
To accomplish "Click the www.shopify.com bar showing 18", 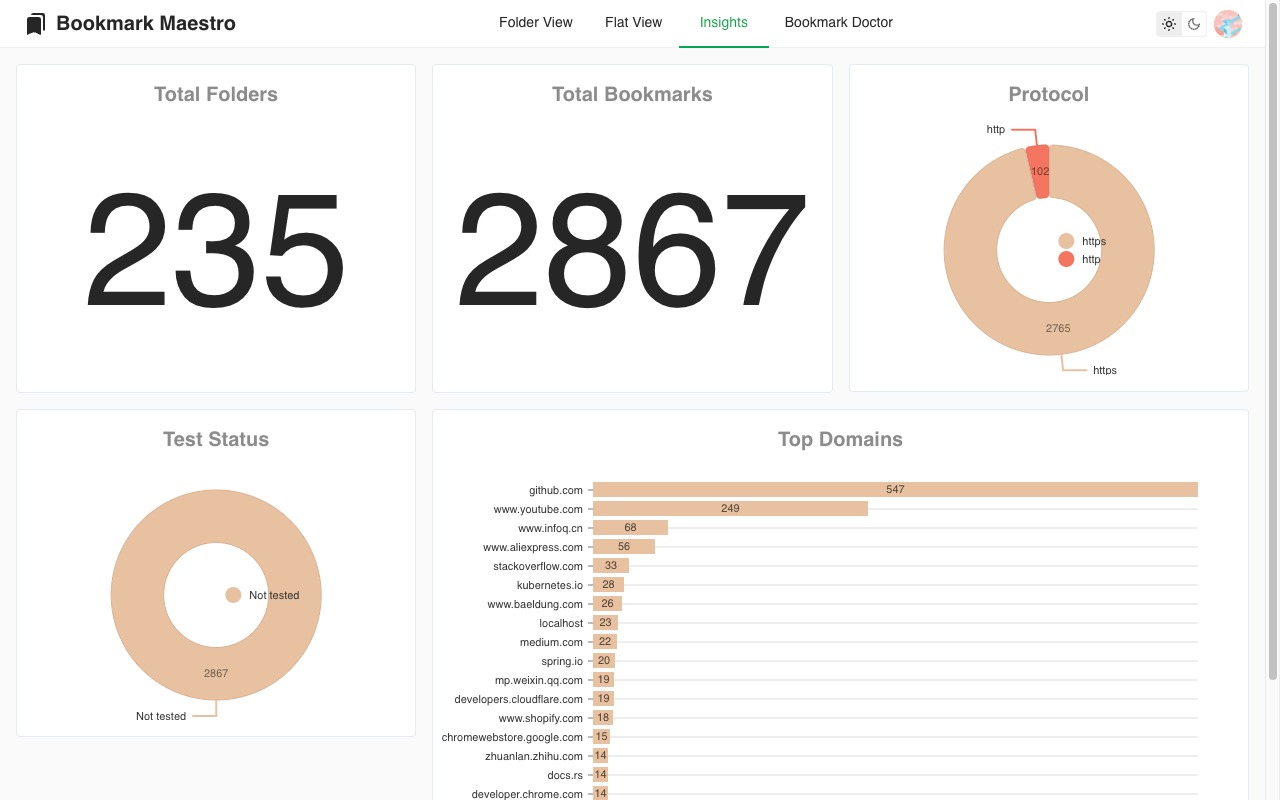I will point(603,718).
